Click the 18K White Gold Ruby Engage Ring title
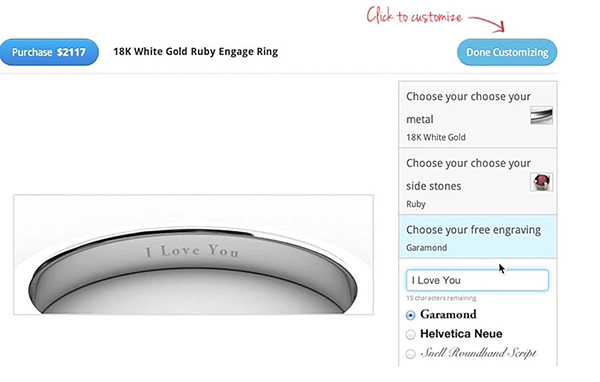The image size is (600, 382). (196, 52)
